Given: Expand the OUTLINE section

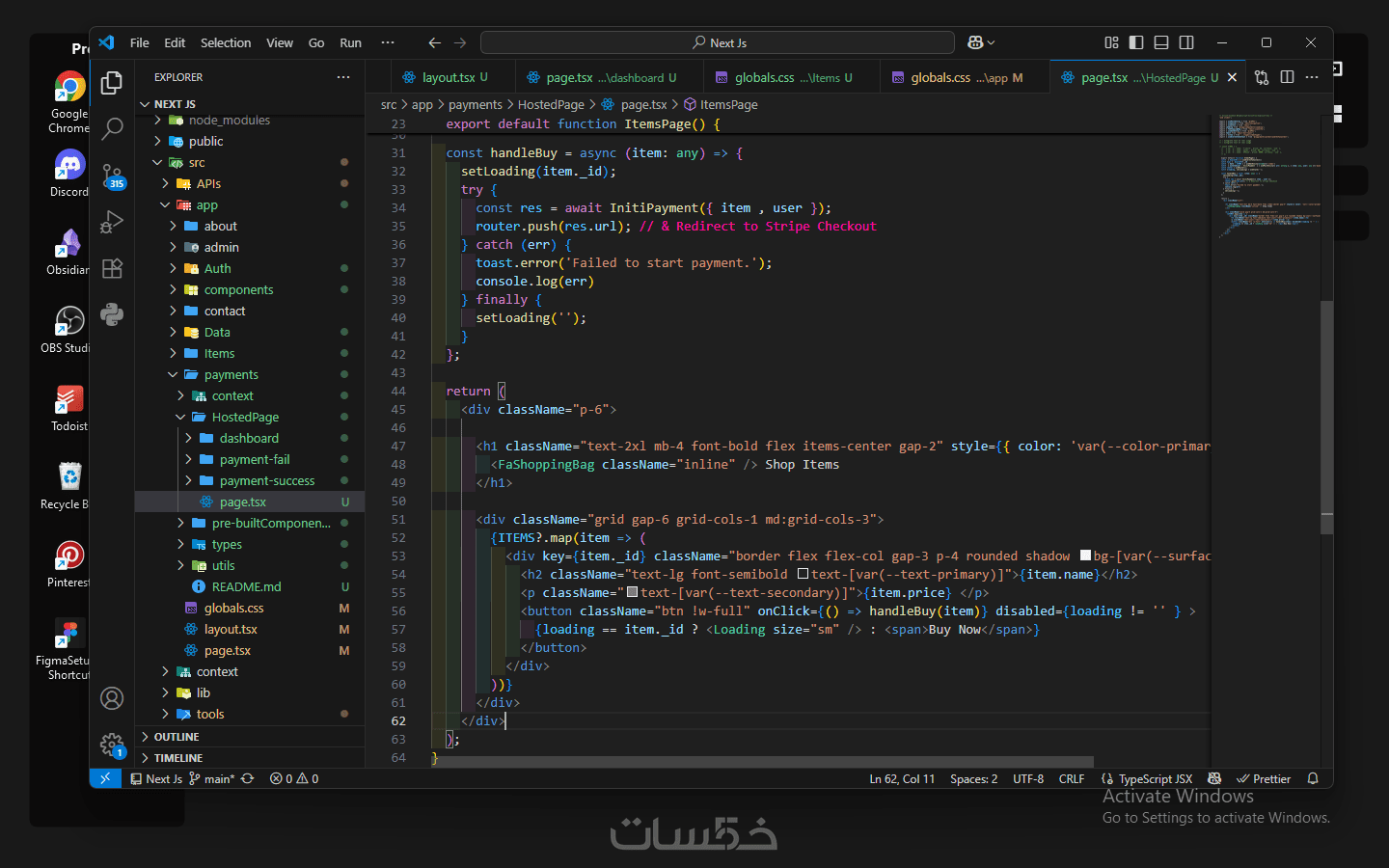Looking at the screenshot, I should 177,736.
